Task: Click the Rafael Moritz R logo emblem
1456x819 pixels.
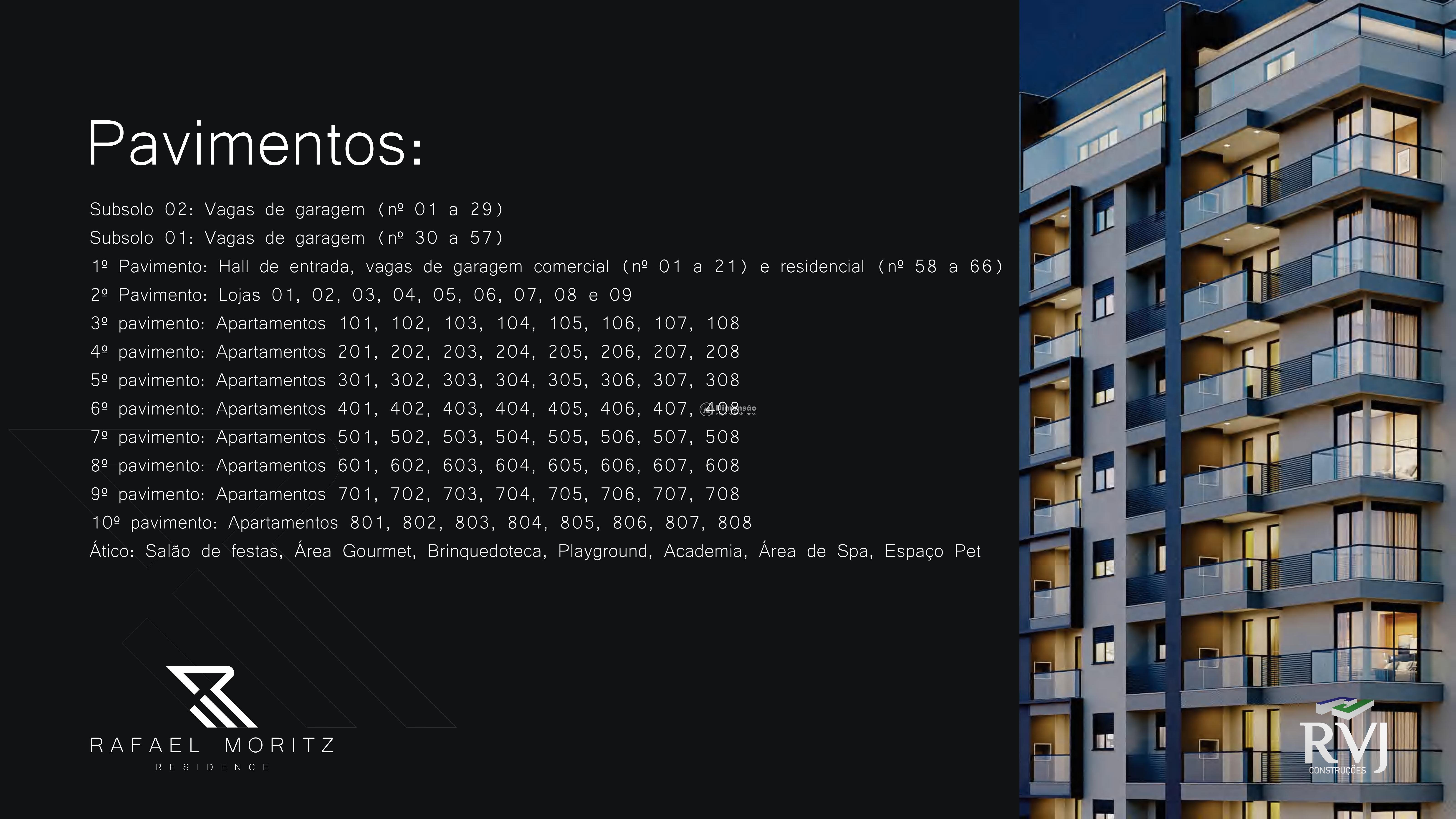Action: pos(212,696)
